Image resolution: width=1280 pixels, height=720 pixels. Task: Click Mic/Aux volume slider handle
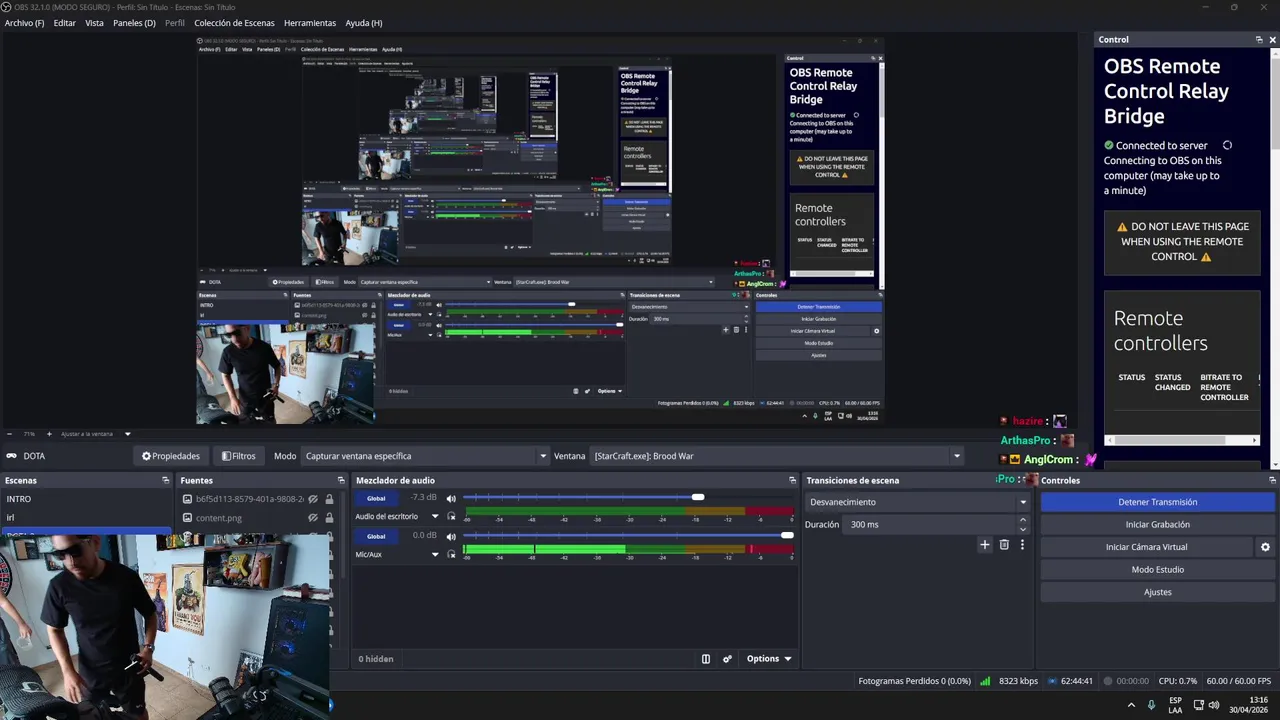pyautogui.click(x=787, y=535)
